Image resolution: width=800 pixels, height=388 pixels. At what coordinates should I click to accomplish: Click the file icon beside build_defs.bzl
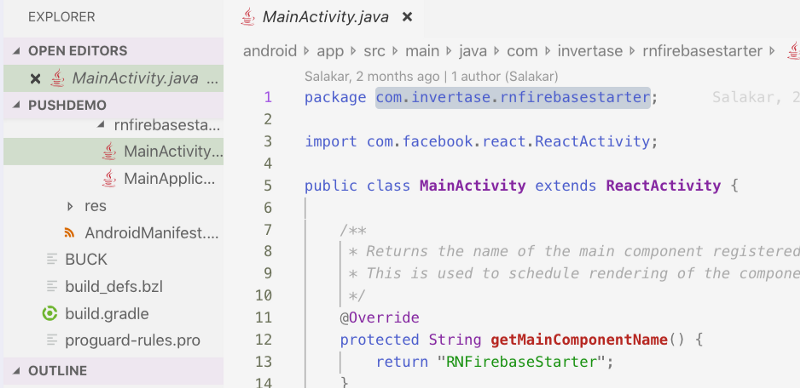click(52, 286)
